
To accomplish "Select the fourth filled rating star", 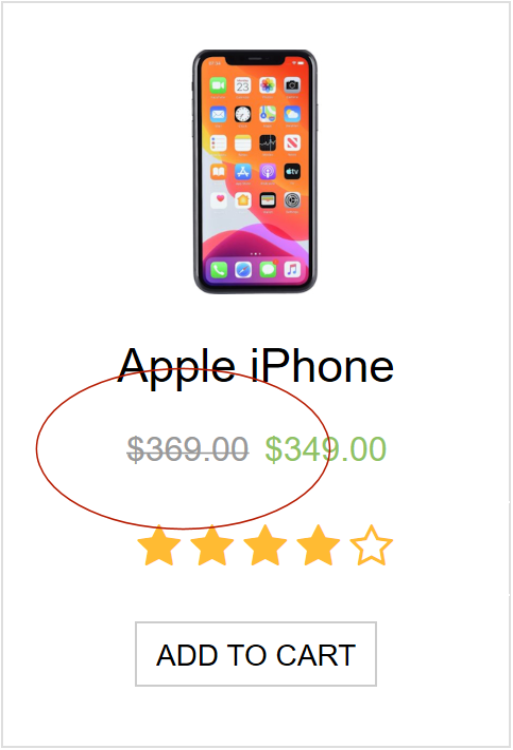I will coord(318,546).
